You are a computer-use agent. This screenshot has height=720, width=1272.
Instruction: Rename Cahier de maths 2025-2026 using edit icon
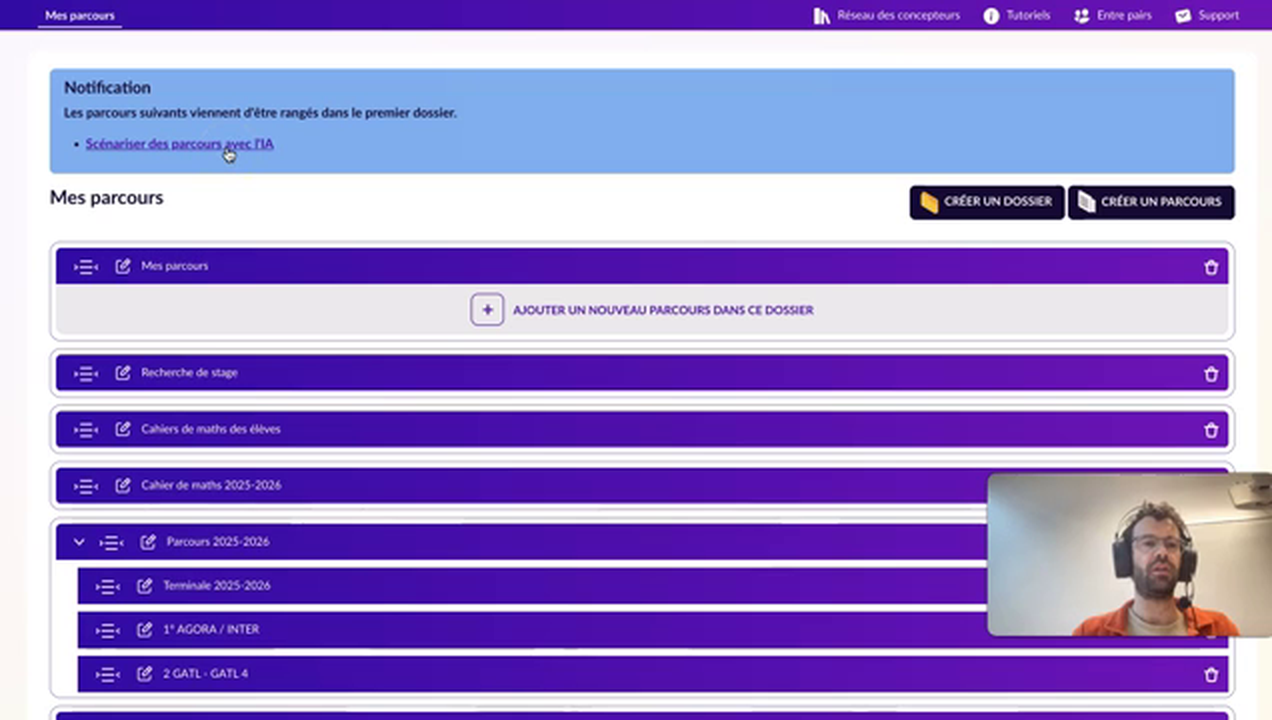(x=123, y=486)
